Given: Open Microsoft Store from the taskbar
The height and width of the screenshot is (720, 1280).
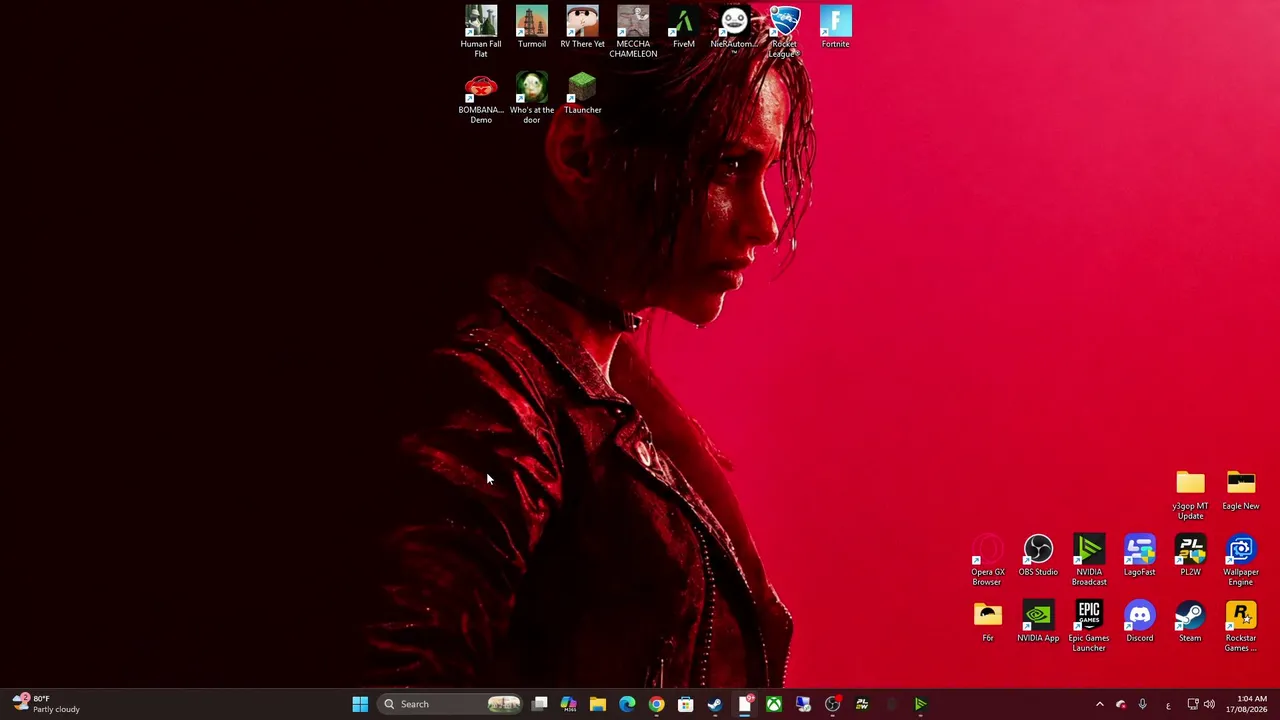Looking at the screenshot, I should pos(686,704).
